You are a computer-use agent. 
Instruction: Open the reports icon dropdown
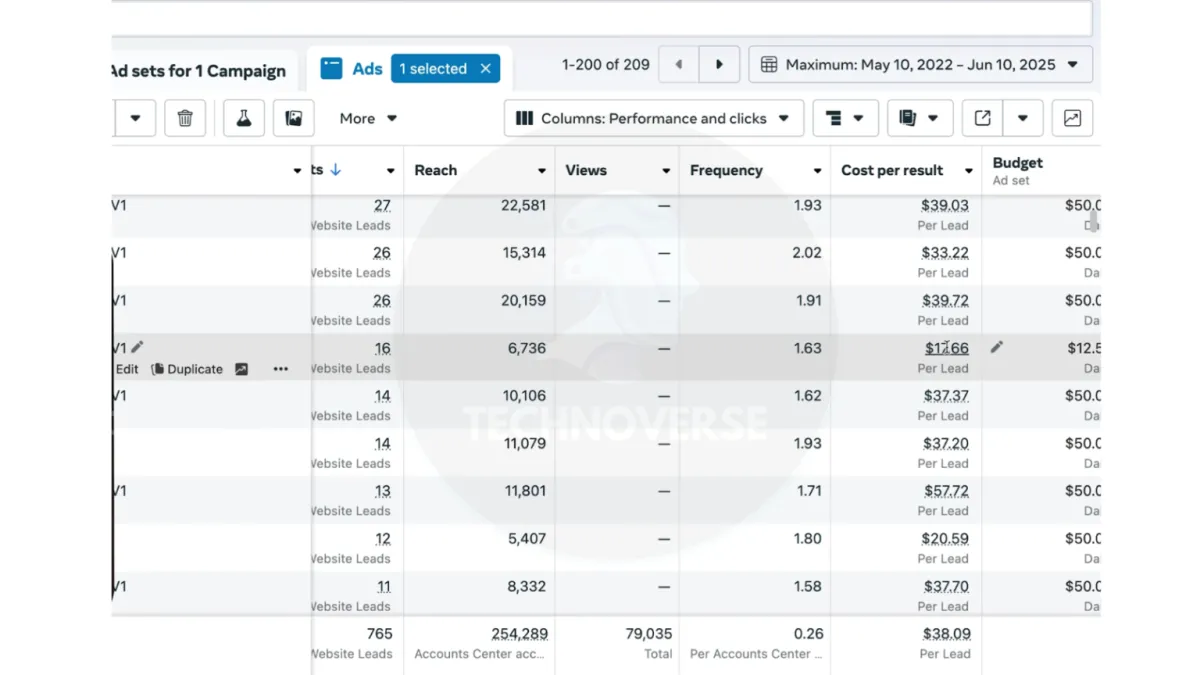(919, 118)
